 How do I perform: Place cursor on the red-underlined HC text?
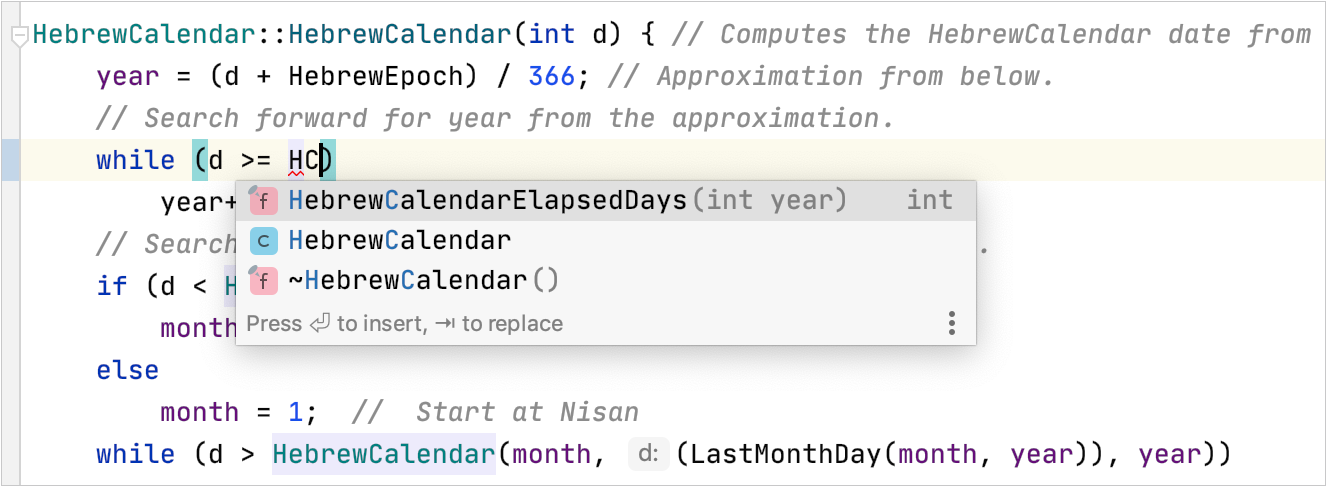303,160
